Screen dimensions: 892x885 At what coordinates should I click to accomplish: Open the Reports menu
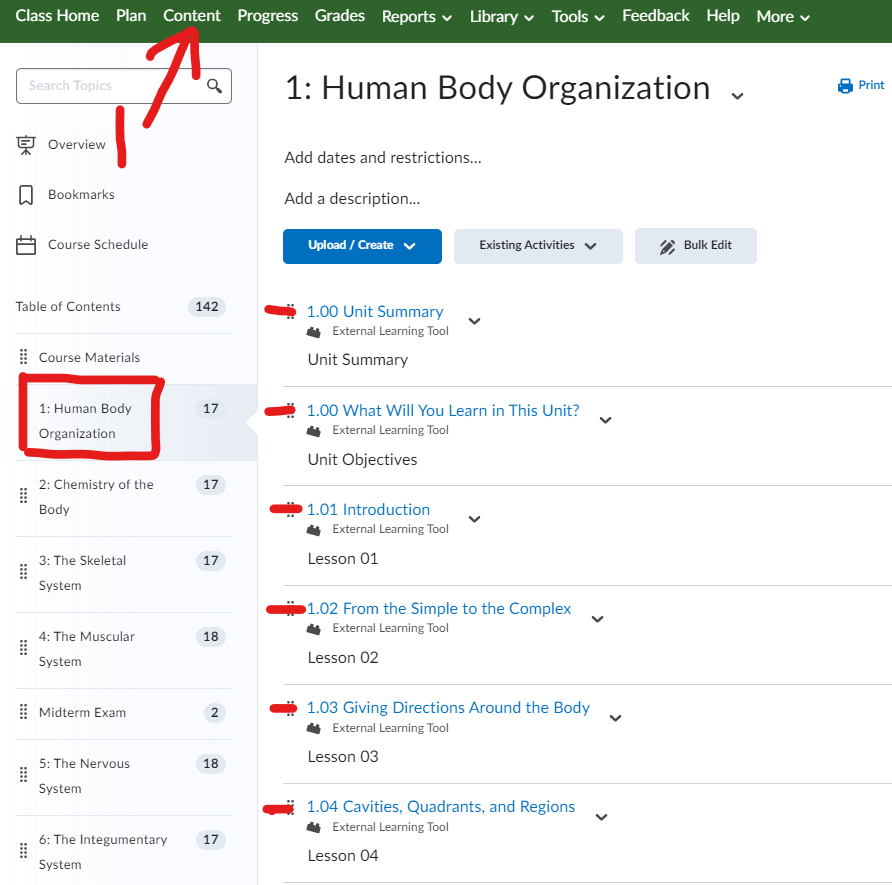tap(416, 17)
